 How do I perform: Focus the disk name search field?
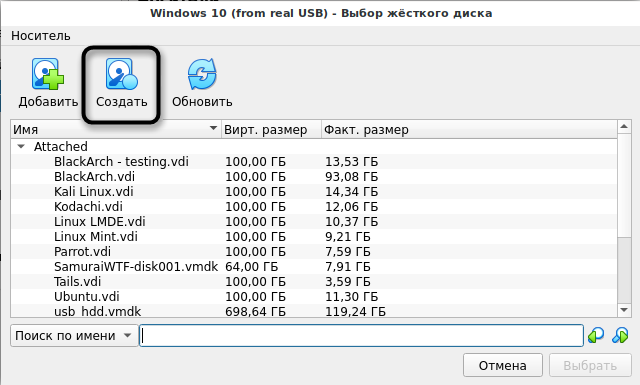click(x=361, y=336)
